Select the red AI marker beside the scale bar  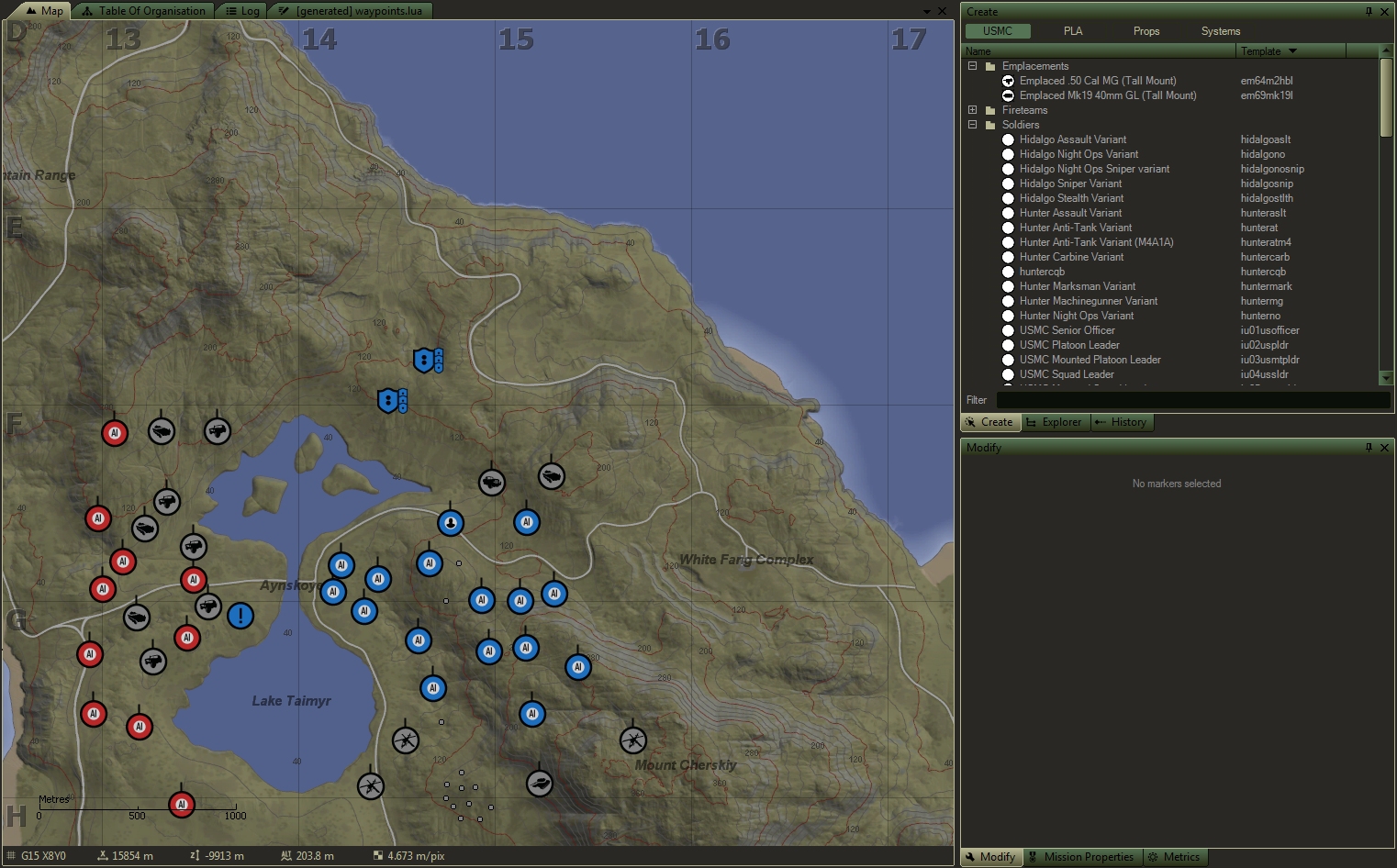[x=182, y=805]
